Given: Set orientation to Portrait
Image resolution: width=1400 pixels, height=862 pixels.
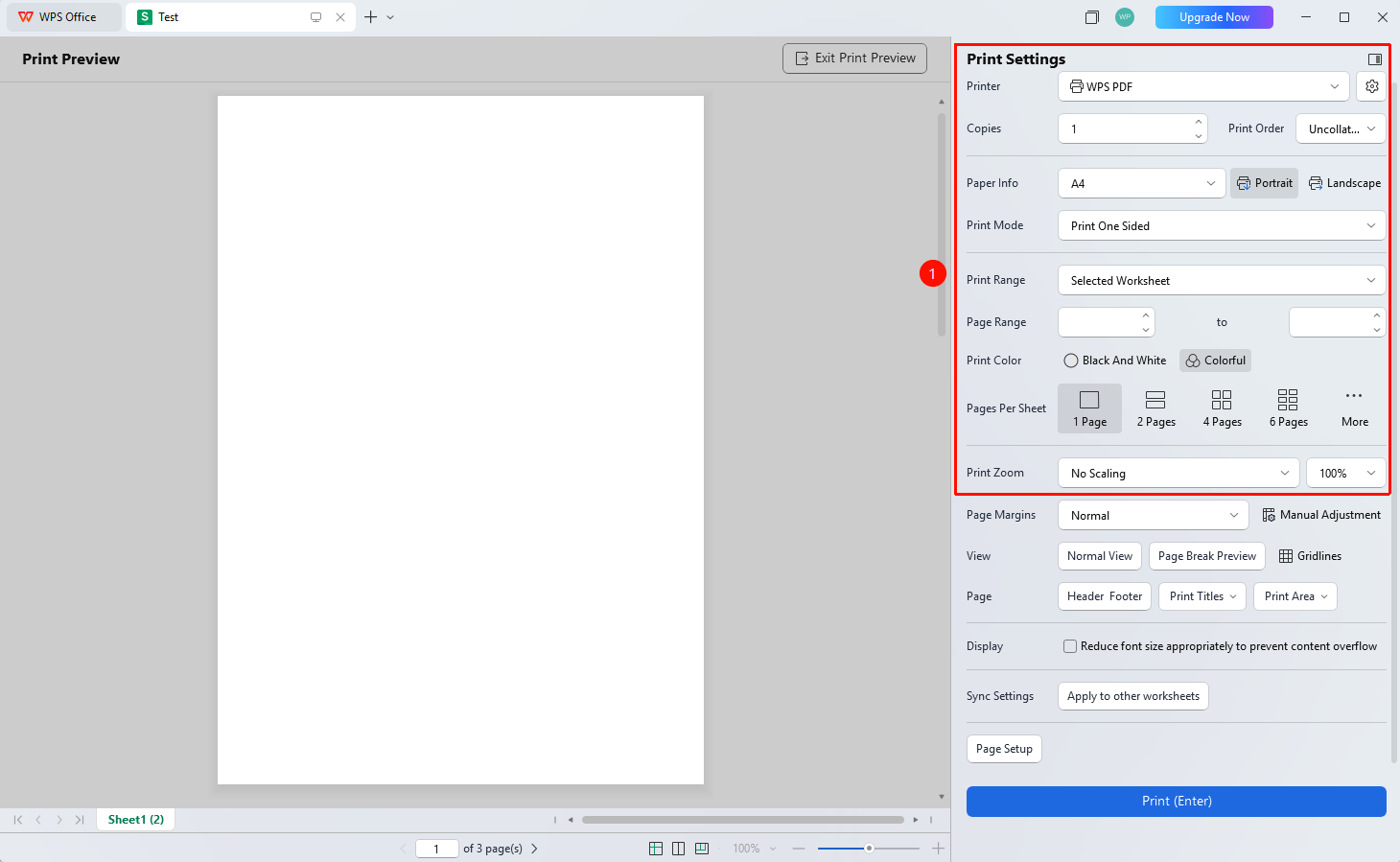Looking at the screenshot, I should (1264, 183).
